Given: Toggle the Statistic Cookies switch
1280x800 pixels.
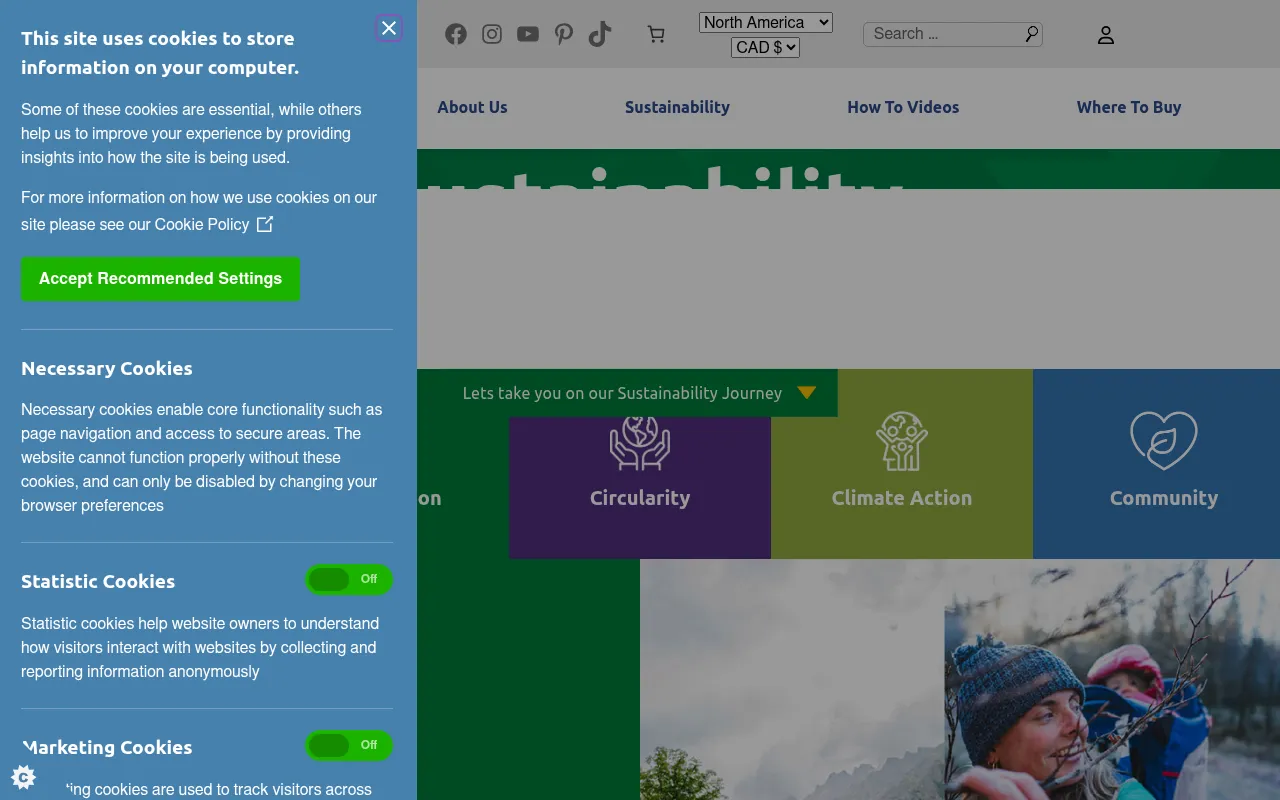Looking at the screenshot, I should 349,580.
